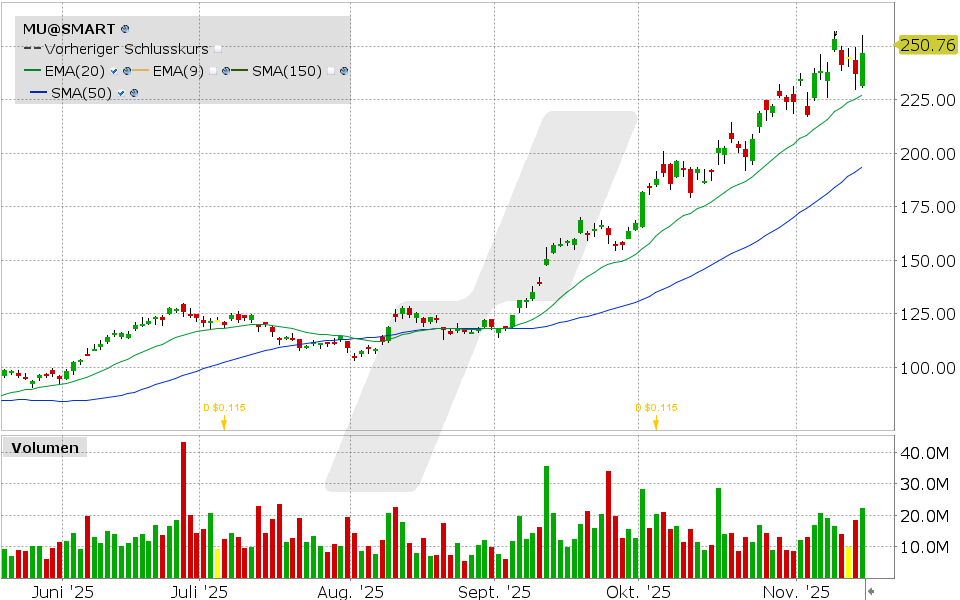The width and height of the screenshot is (960, 600).
Task: Enable the SMA(150) checkbox
Action: 330,71
